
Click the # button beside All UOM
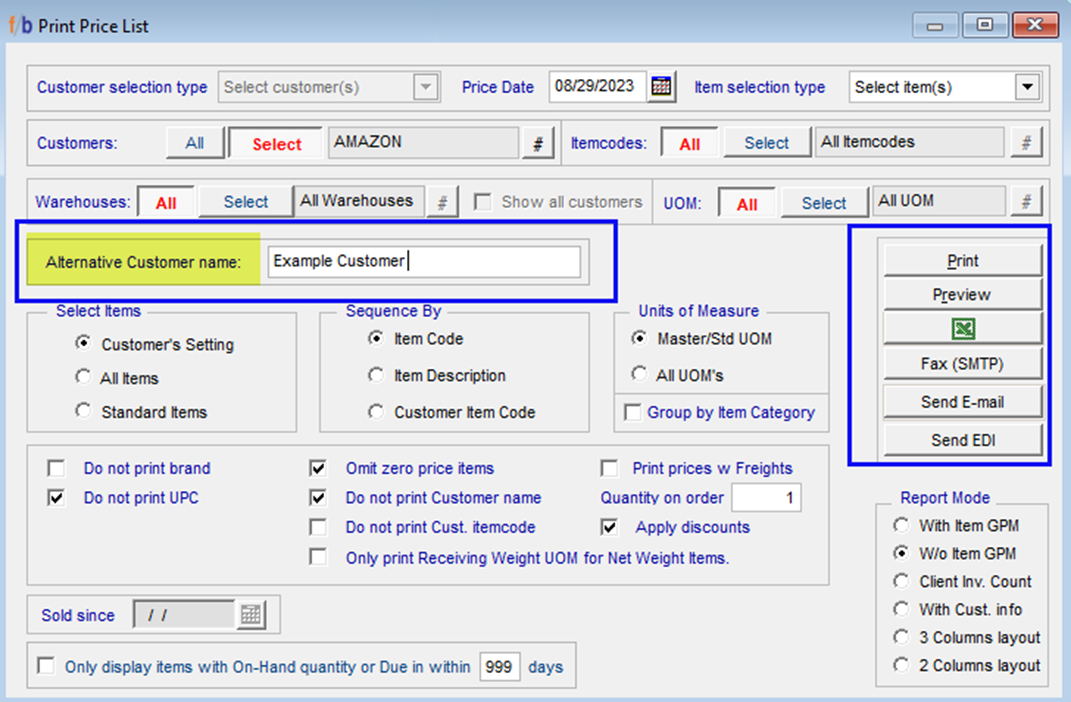click(x=1025, y=202)
